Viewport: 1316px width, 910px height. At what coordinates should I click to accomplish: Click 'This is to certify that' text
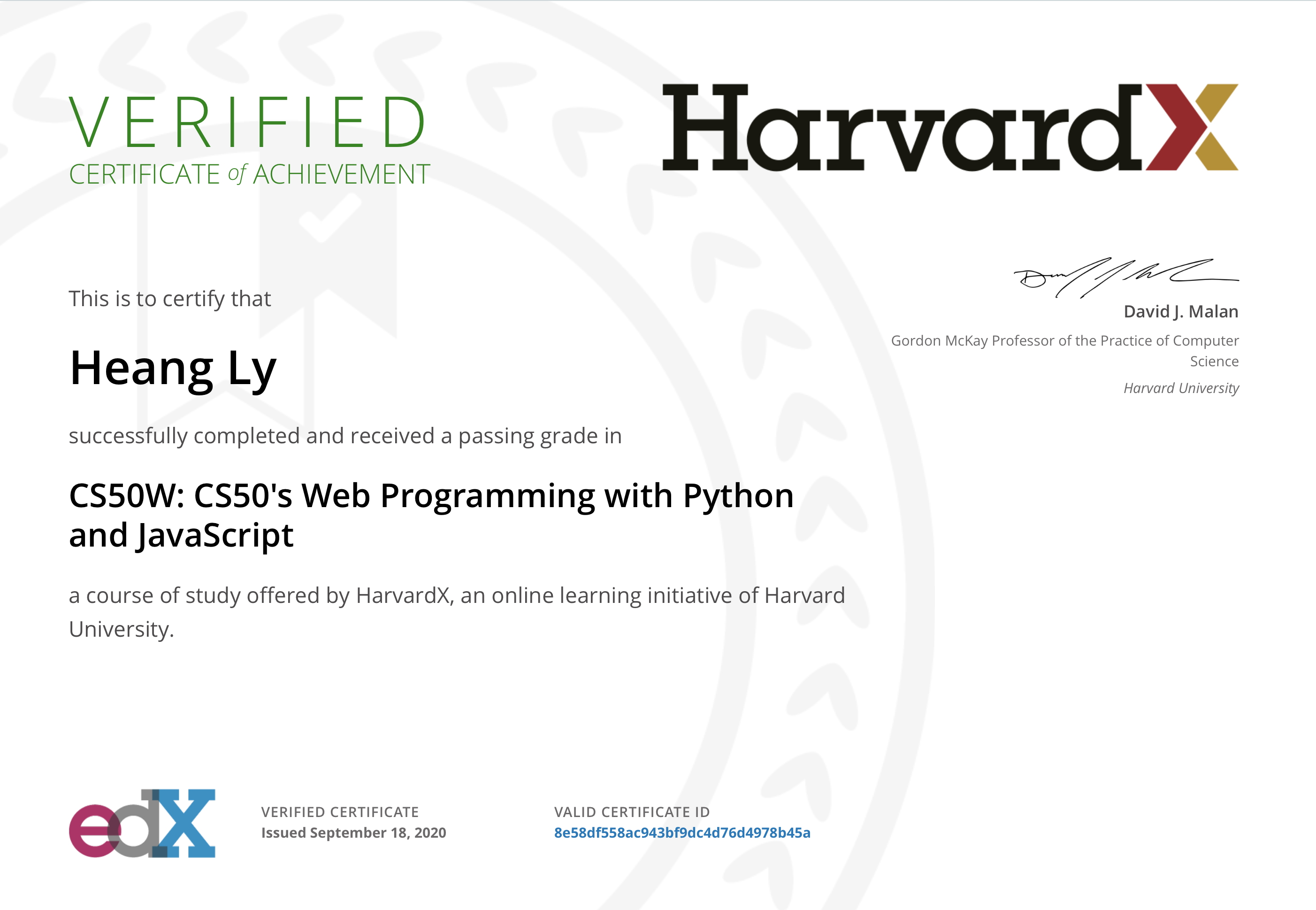(x=170, y=299)
